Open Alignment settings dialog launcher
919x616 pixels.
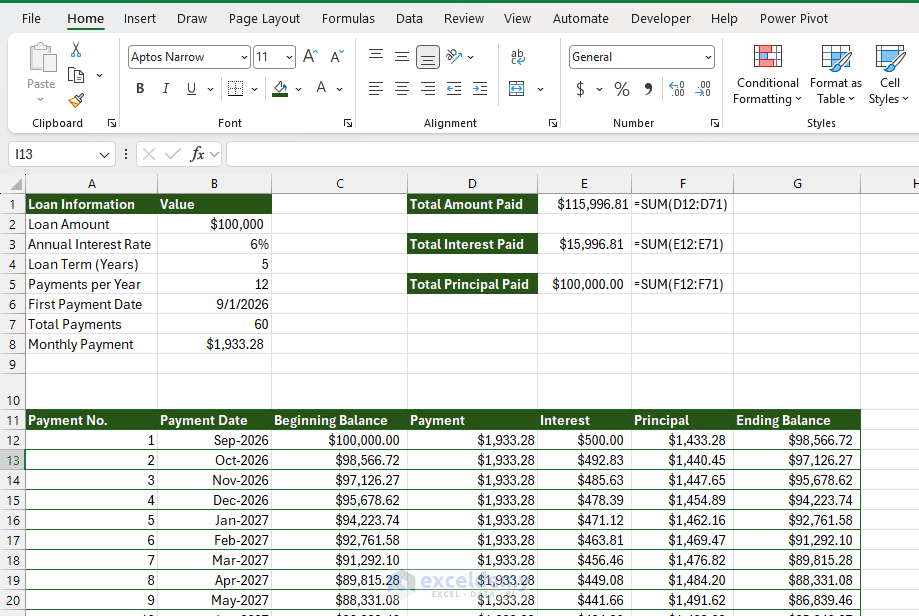tap(553, 123)
